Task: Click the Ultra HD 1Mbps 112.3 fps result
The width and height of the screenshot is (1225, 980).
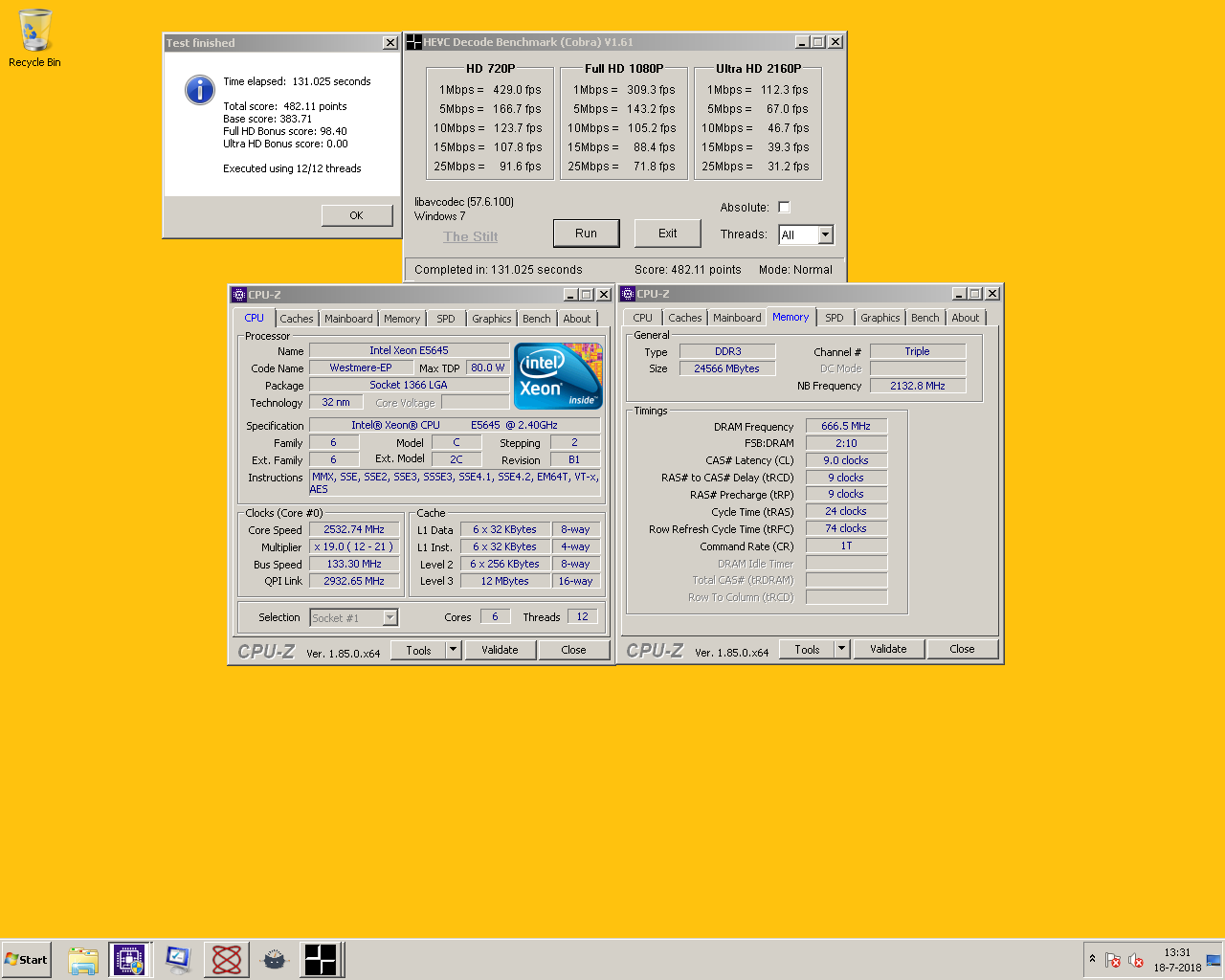Action: (x=785, y=90)
